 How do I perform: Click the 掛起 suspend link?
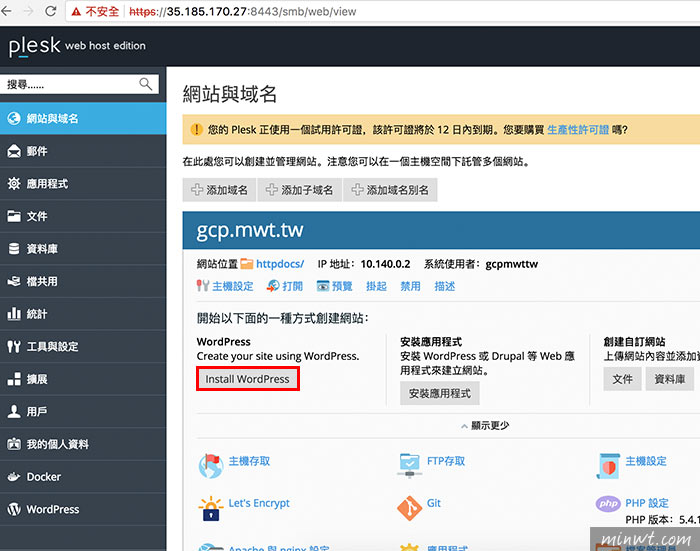[376, 286]
